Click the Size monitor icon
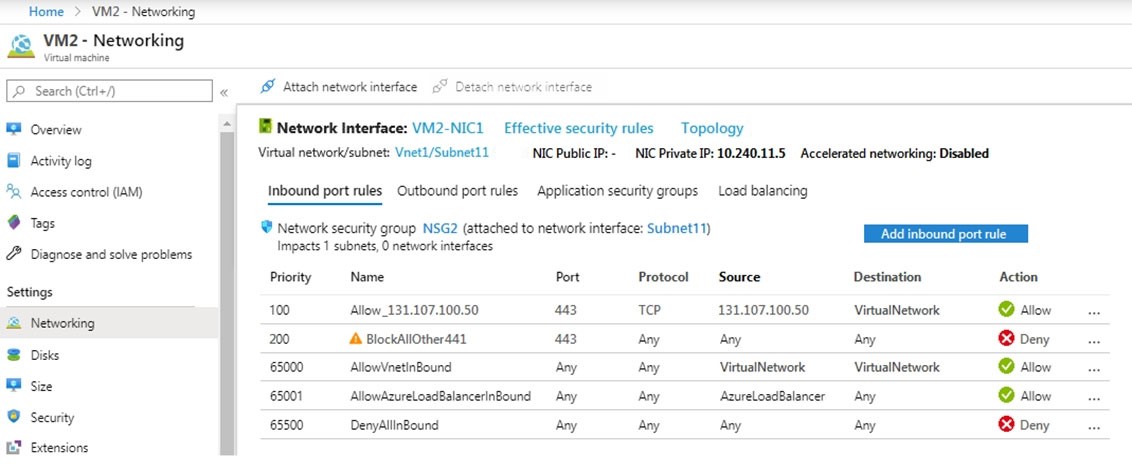Image resolution: width=1132 pixels, height=464 pixels. point(14,386)
